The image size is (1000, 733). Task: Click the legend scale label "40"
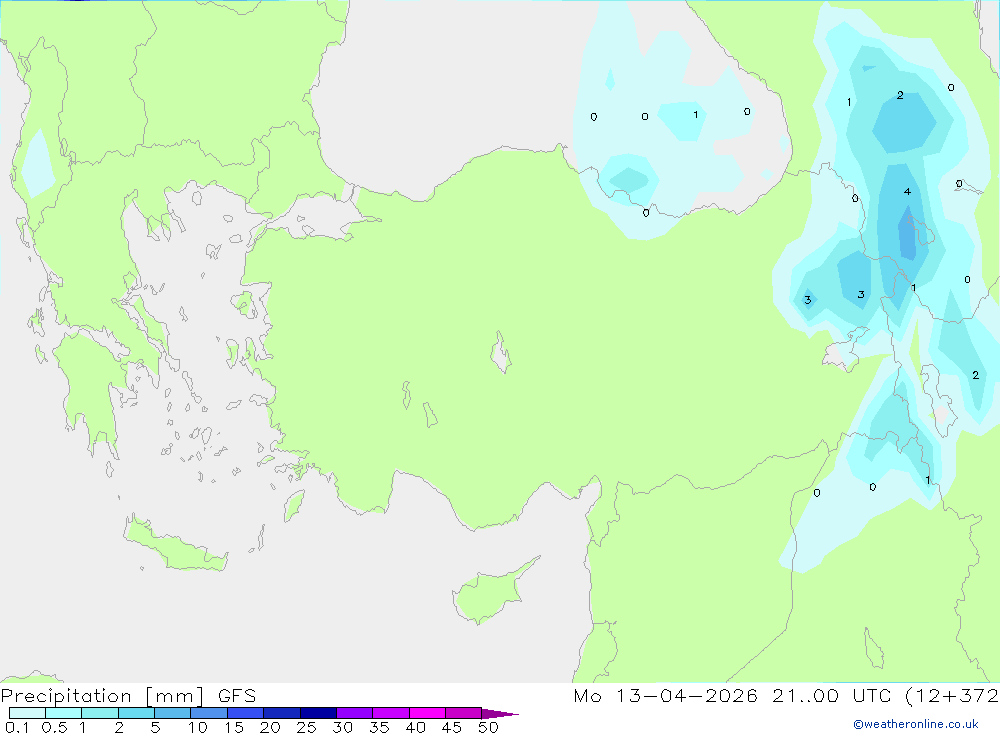415,727
